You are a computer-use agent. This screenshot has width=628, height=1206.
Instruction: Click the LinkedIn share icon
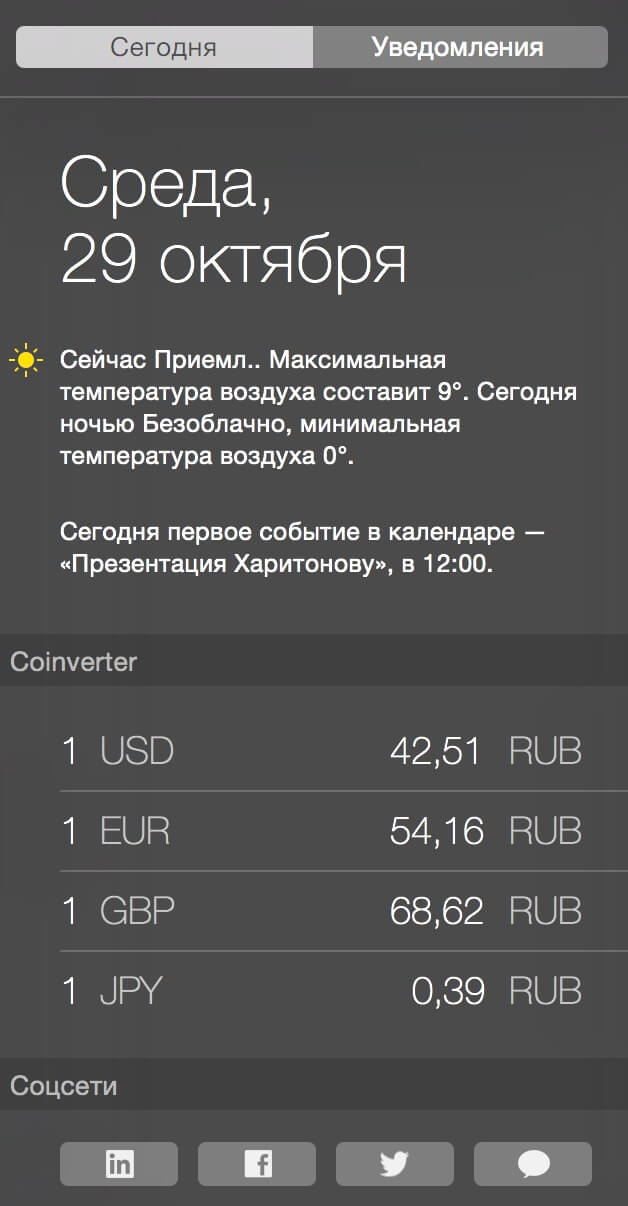click(119, 1164)
